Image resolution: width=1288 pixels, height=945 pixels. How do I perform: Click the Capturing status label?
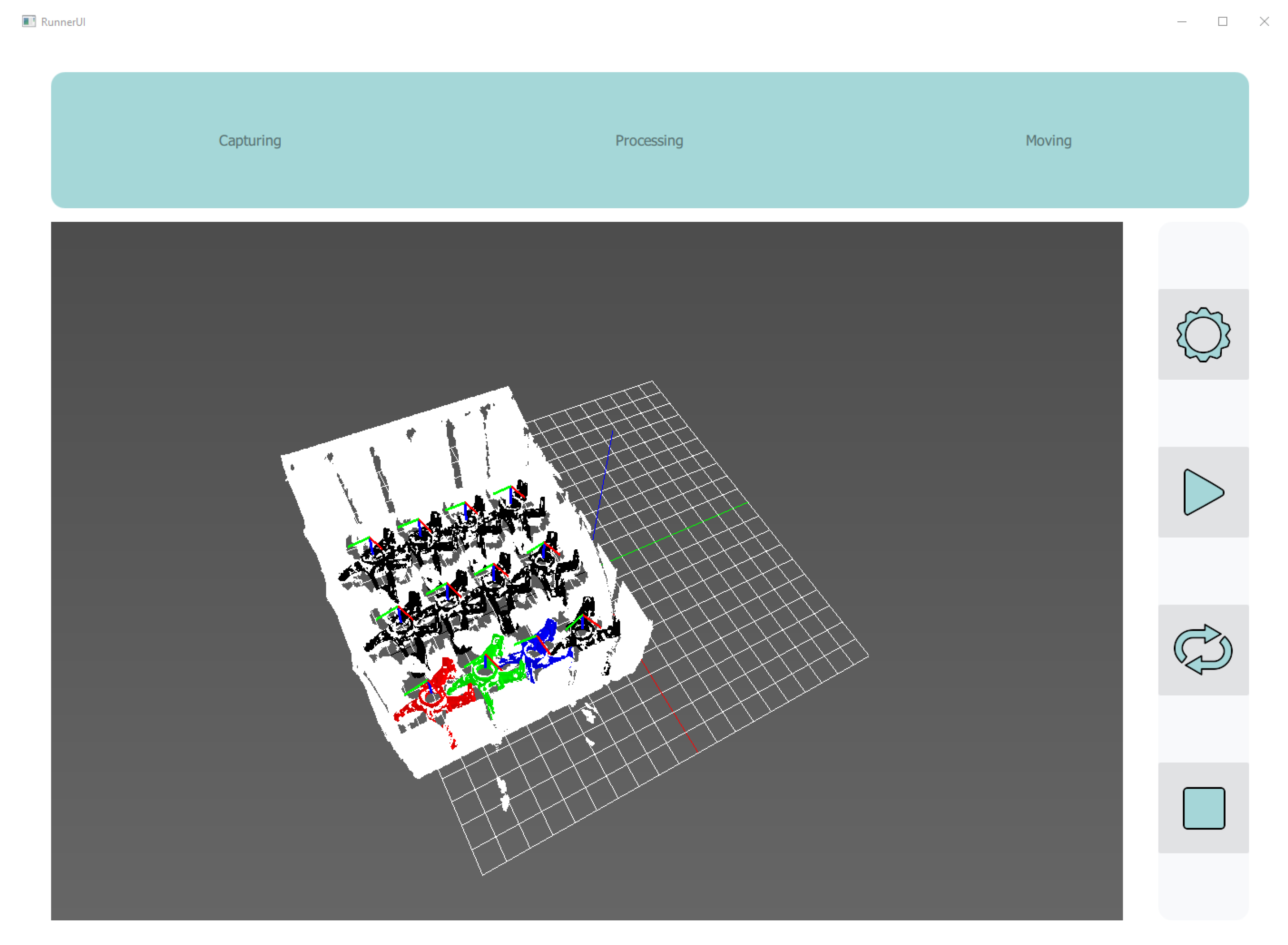pos(249,141)
